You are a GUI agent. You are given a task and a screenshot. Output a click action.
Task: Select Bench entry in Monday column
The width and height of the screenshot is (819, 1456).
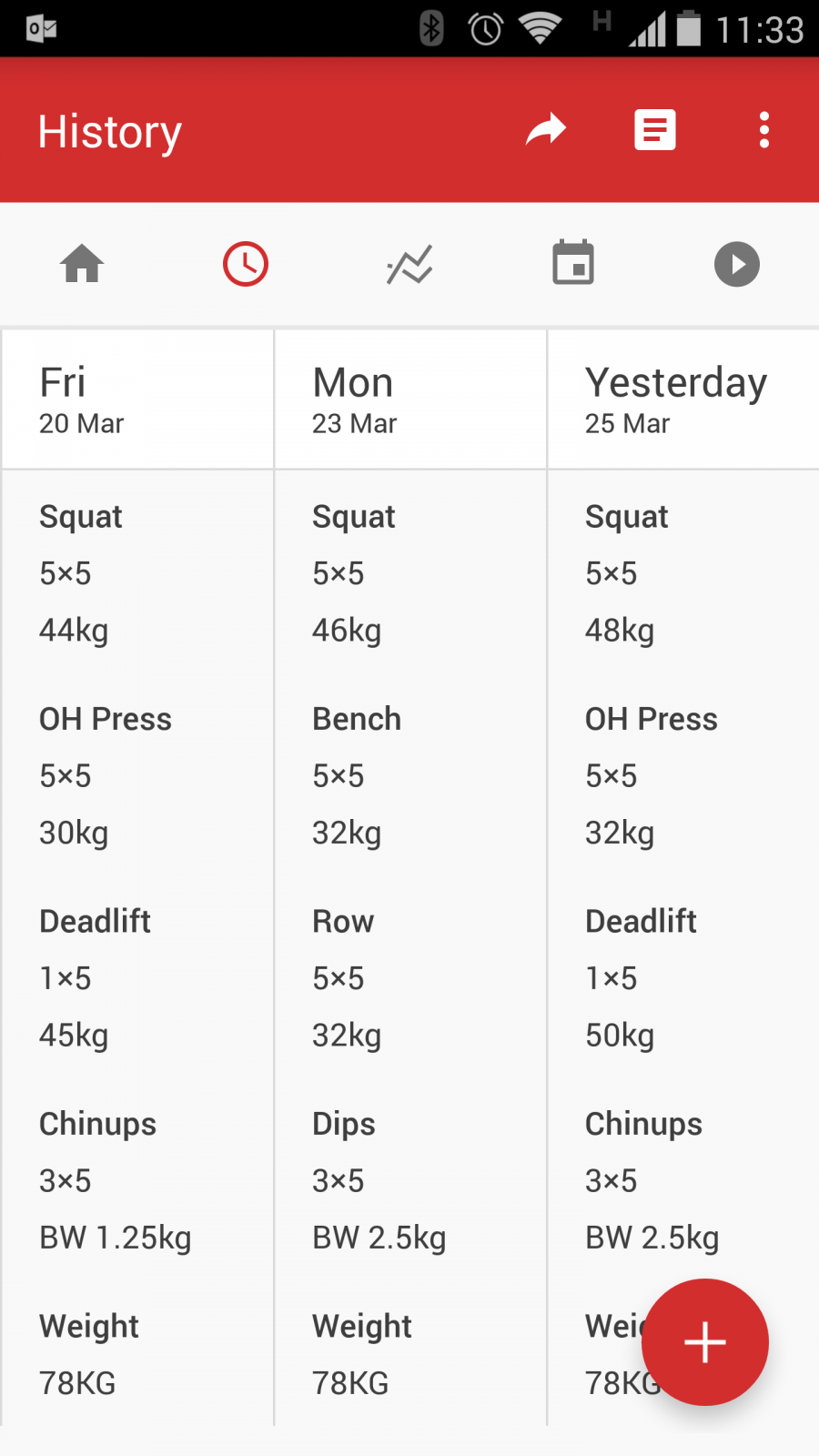tap(357, 775)
